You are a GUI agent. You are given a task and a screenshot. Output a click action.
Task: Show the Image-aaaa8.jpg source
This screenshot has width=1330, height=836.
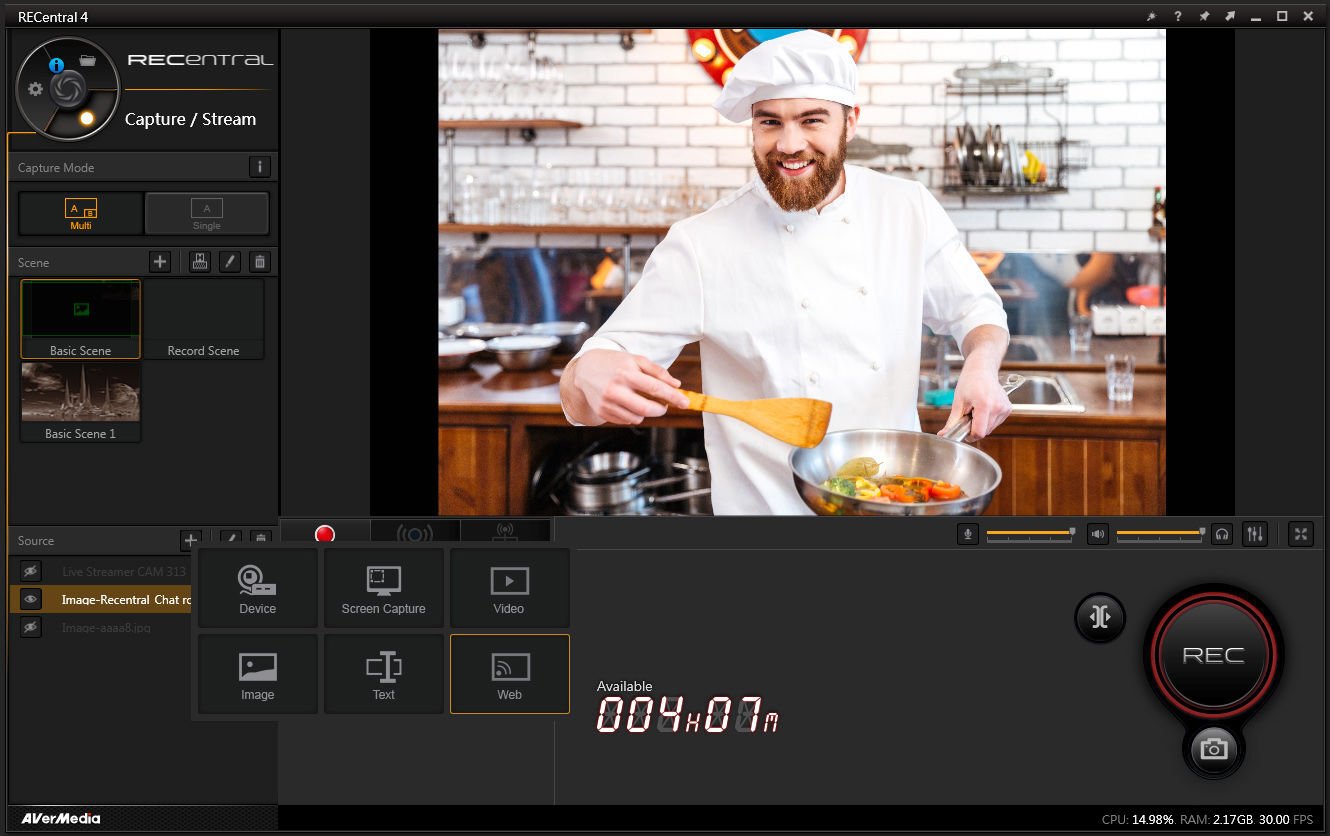[31, 627]
